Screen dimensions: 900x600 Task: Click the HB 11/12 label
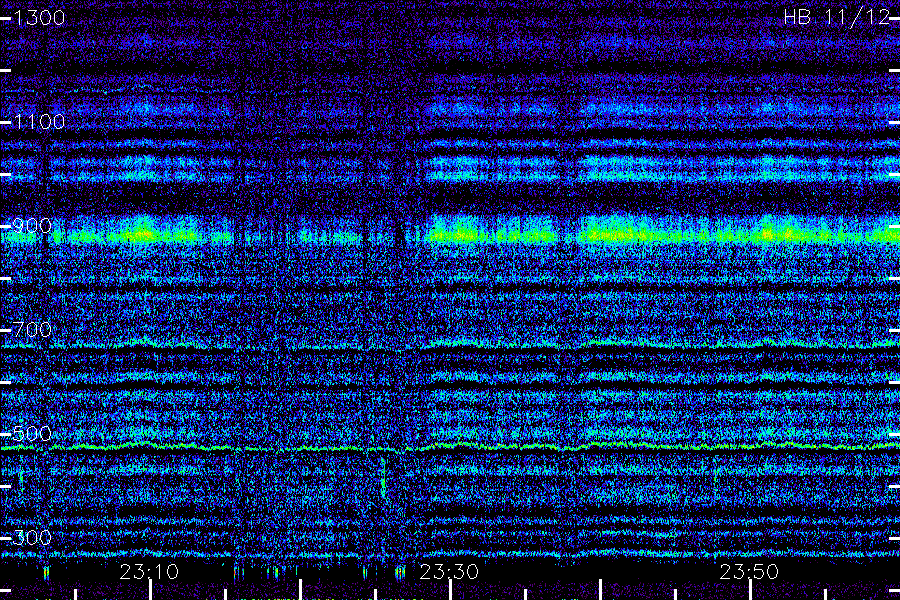pyautogui.click(x=836, y=17)
